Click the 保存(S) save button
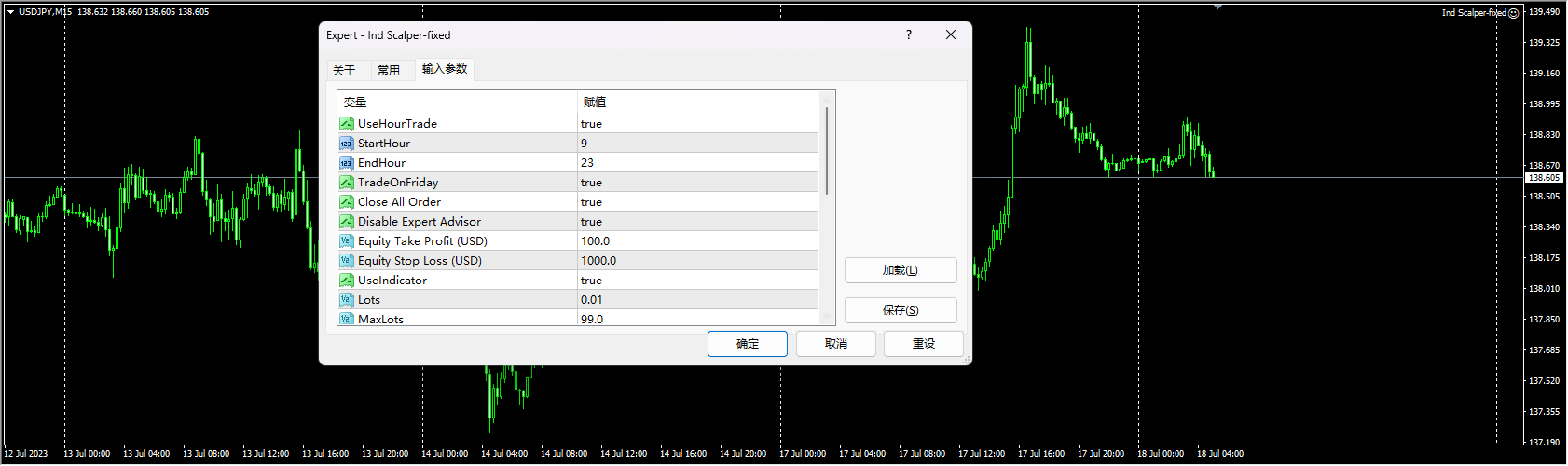The height and width of the screenshot is (466, 1568). tap(901, 310)
